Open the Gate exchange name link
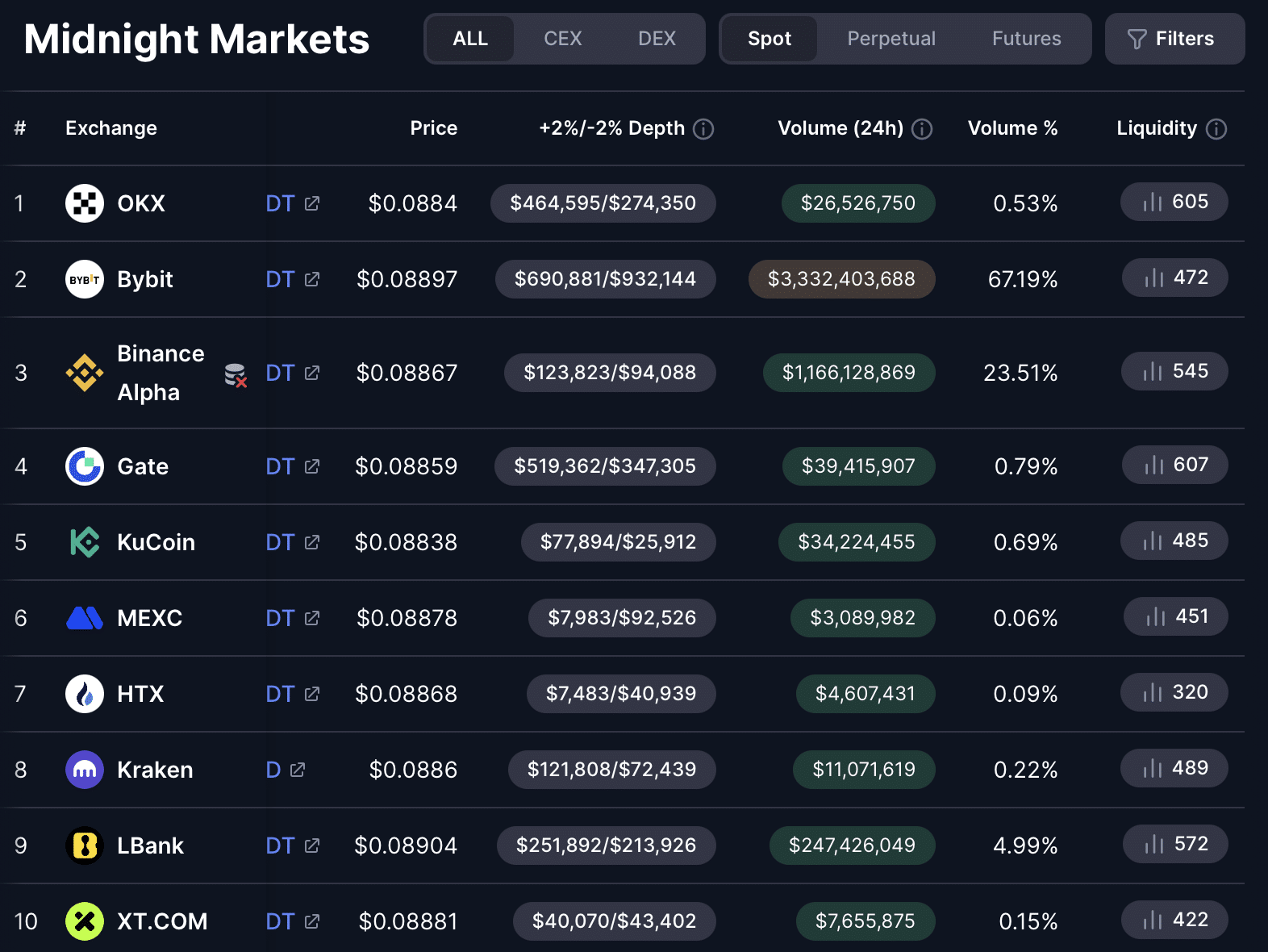1268x952 pixels. point(143,466)
